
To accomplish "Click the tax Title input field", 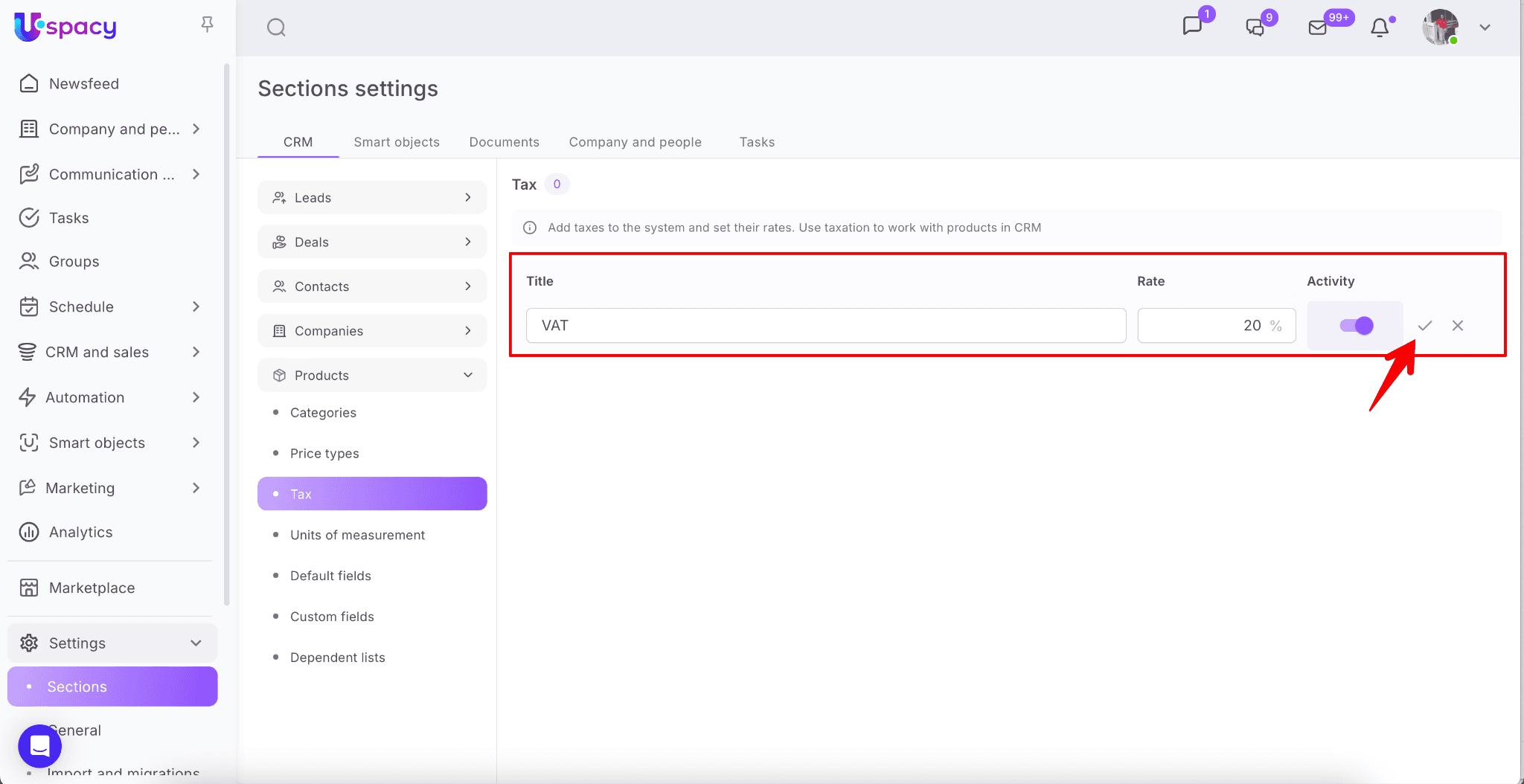I will (825, 326).
